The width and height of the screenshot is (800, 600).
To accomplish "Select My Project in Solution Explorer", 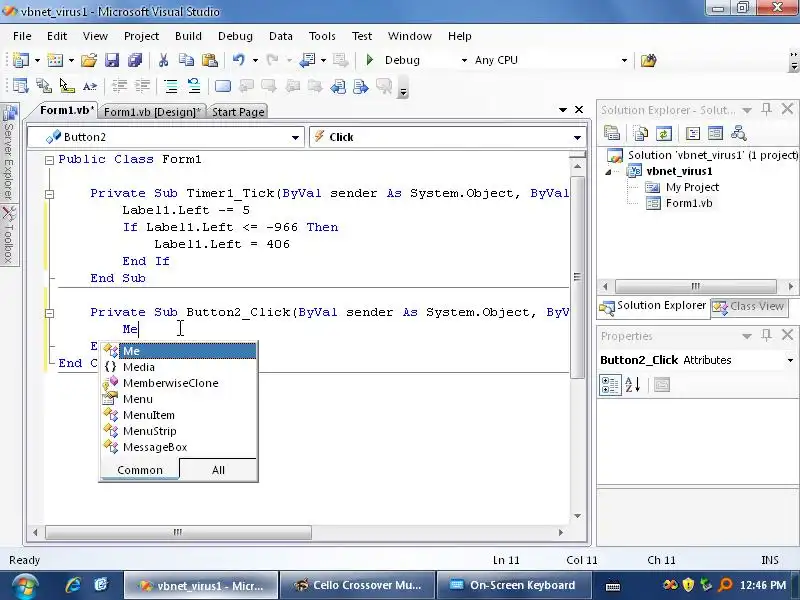I will point(692,187).
